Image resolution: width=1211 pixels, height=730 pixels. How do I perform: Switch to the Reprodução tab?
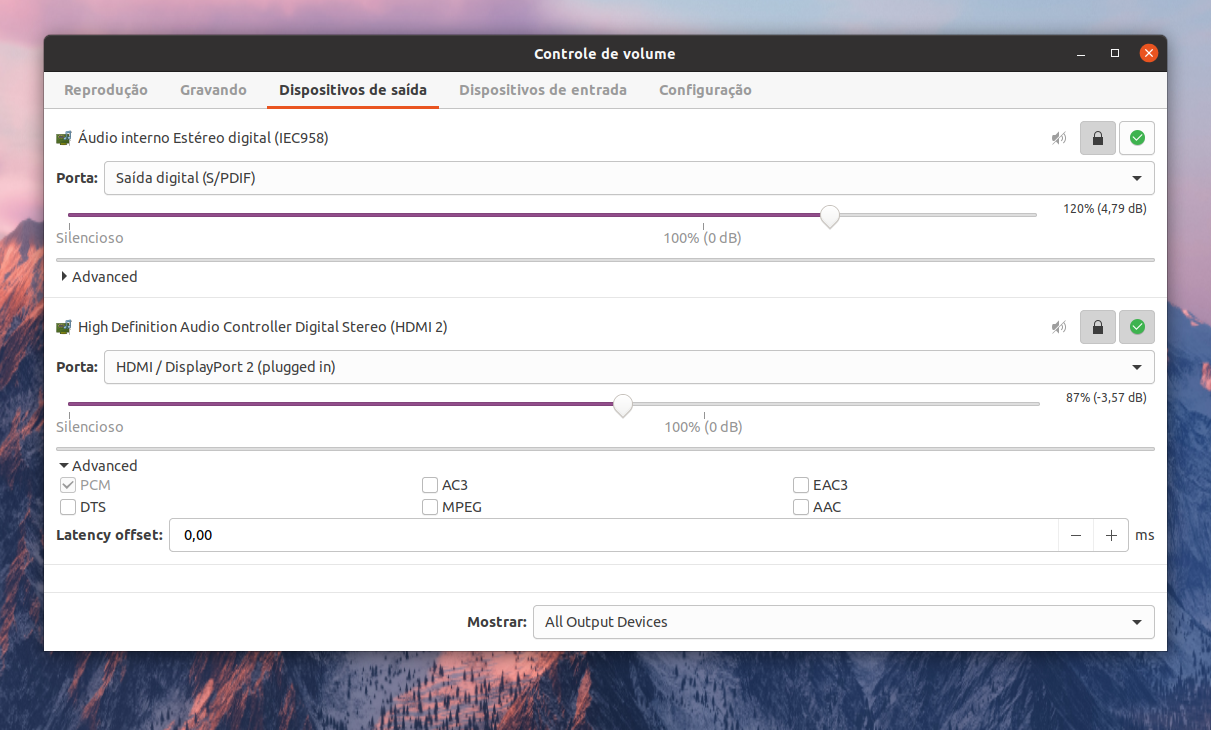[x=106, y=90]
